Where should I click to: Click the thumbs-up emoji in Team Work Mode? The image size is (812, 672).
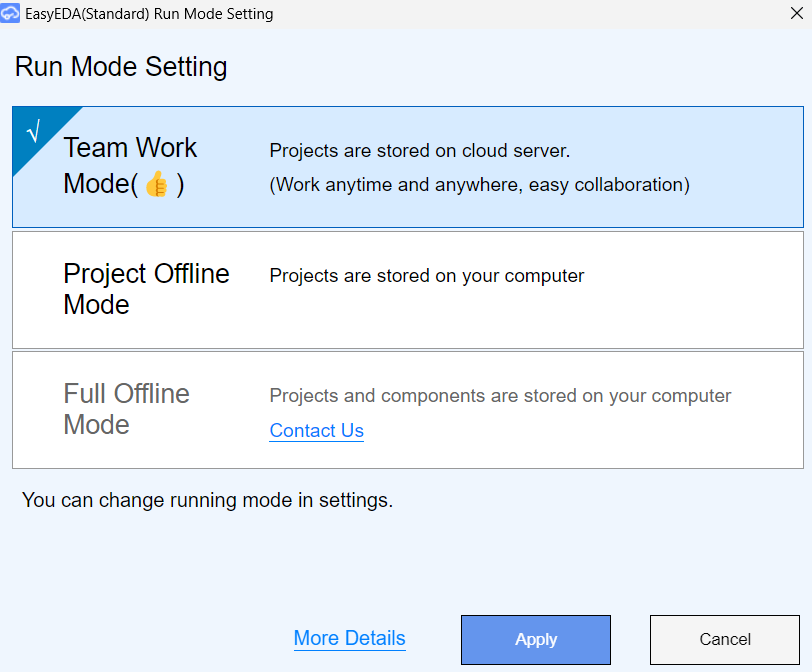157,185
